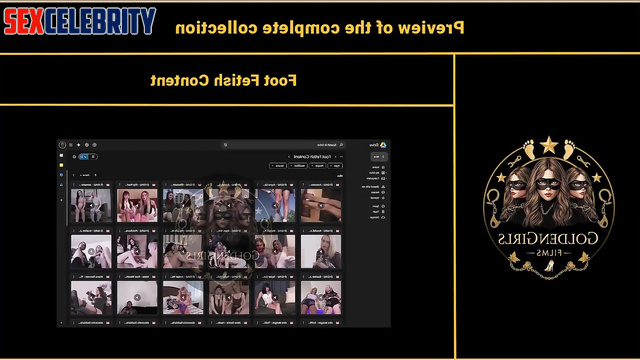The width and height of the screenshot is (640, 360).
Task: Expand the Type filter chip
Action: 336,166
